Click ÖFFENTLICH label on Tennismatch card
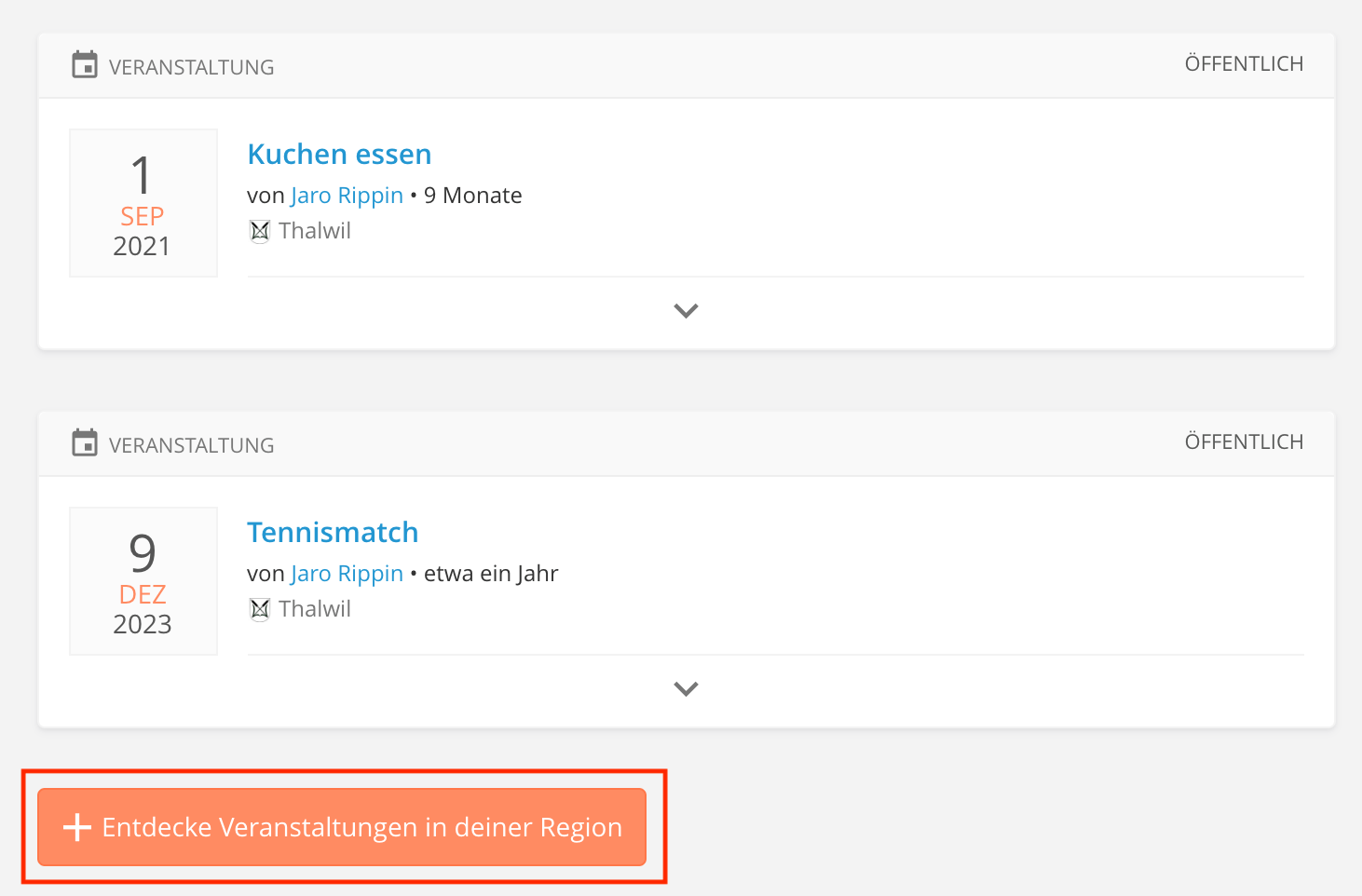The width and height of the screenshot is (1362, 896). [1244, 442]
